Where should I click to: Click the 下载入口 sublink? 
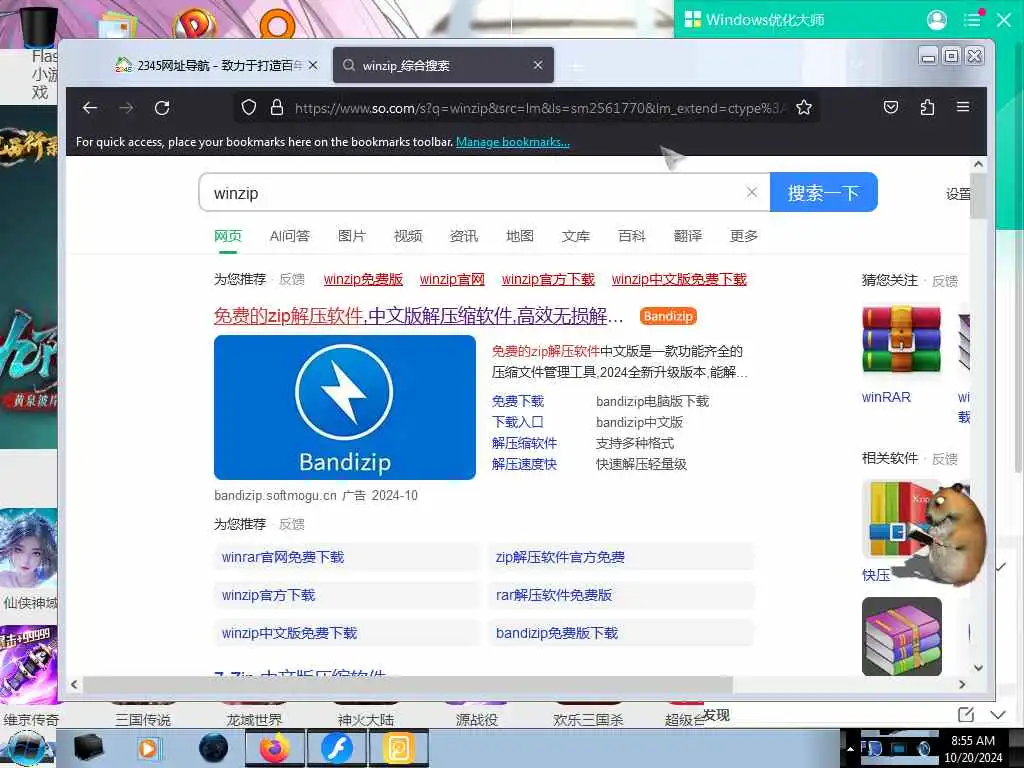tap(518, 422)
